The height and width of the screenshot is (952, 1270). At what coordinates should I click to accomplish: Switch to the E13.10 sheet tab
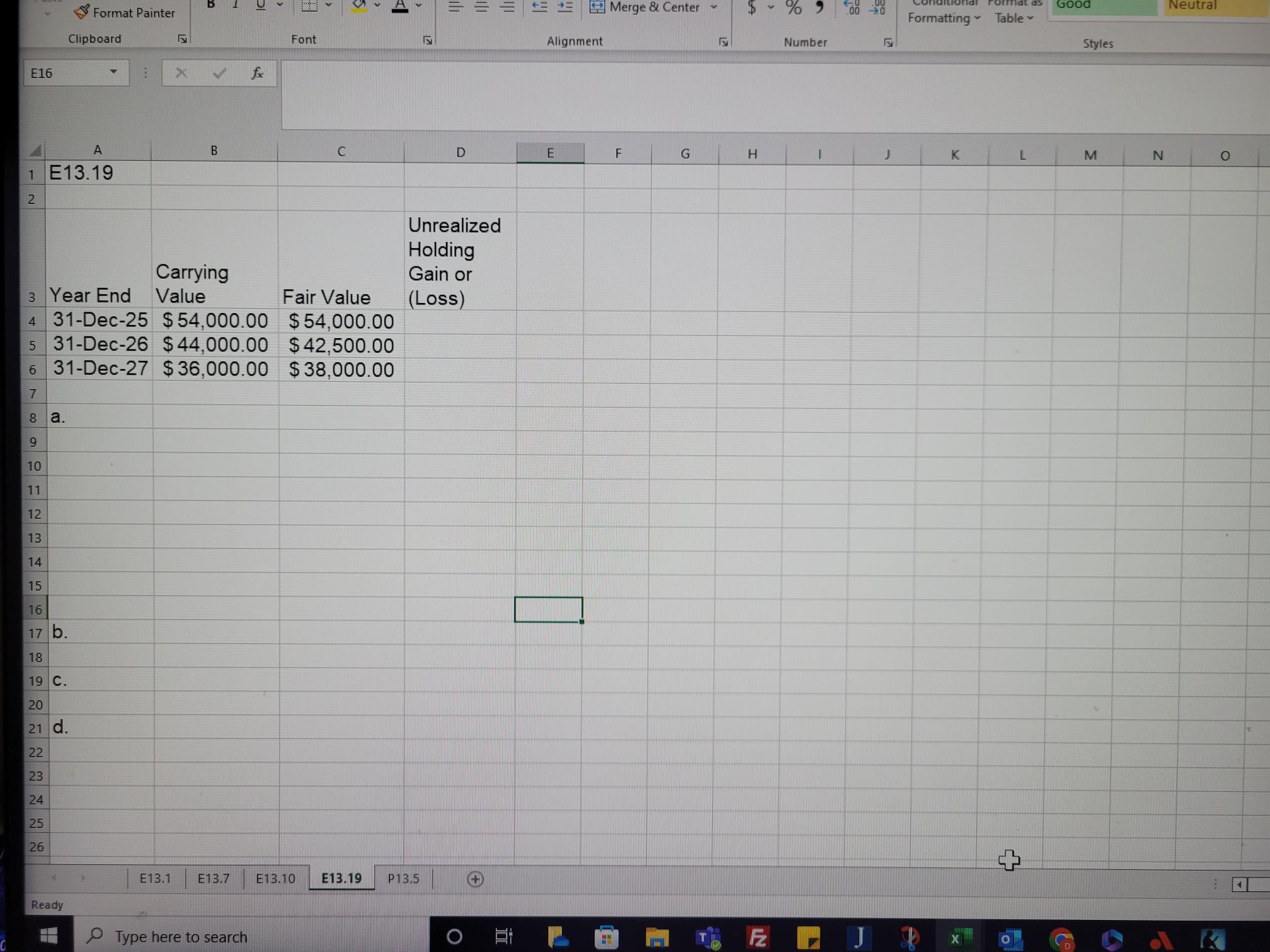coord(275,878)
